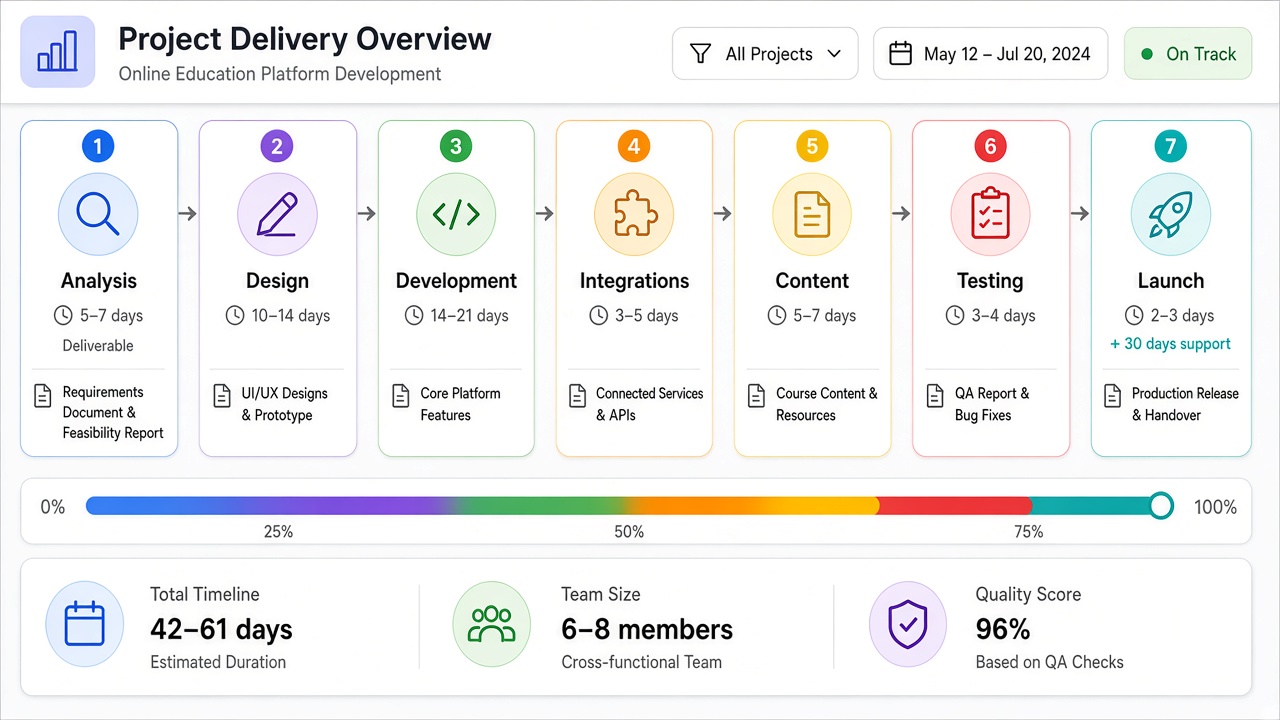Select the Integrations puzzle piece icon
1280x720 pixels.
[x=634, y=214]
